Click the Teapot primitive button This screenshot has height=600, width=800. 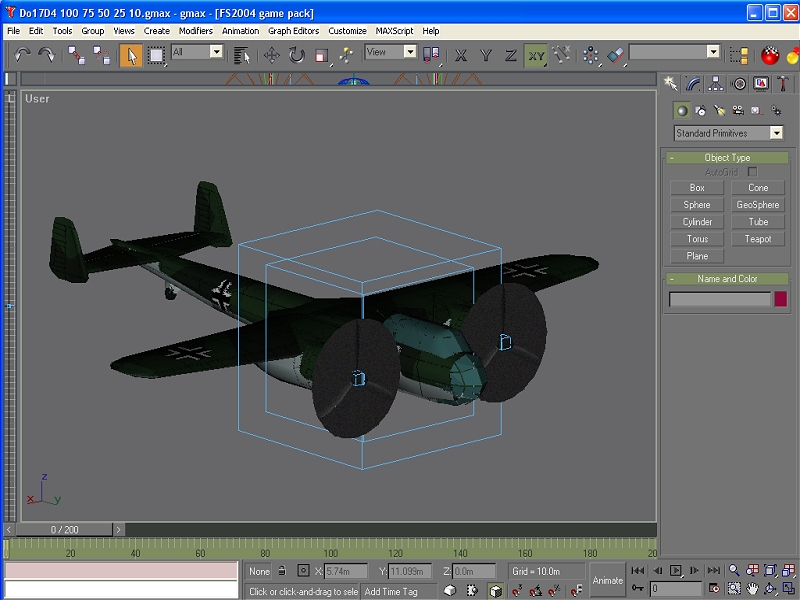click(758, 239)
